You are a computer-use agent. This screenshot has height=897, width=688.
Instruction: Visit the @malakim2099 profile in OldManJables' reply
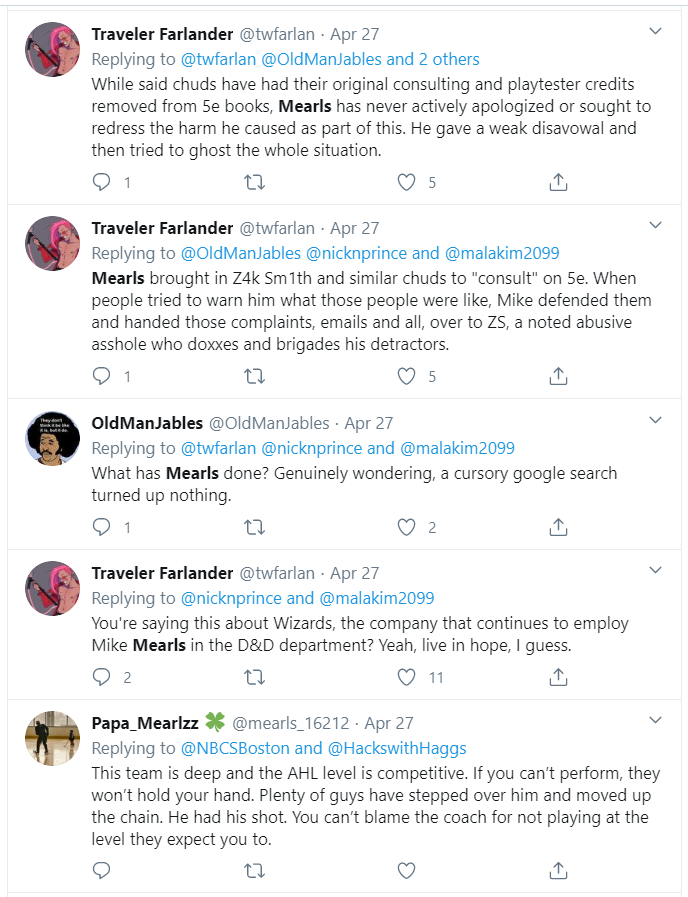(458, 448)
